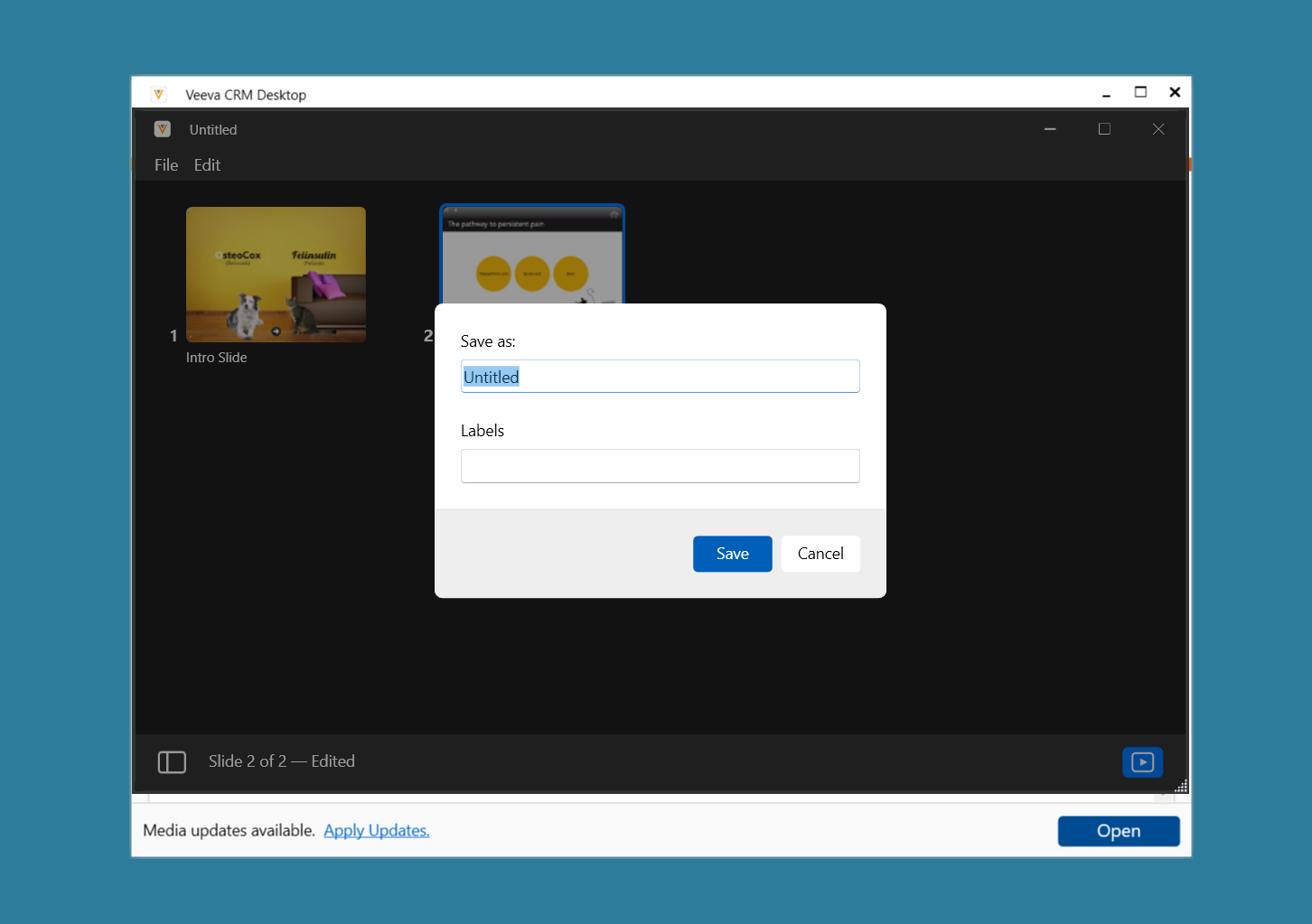Image resolution: width=1312 pixels, height=924 pixels.
Task: Select the Intro Slide thumbnail
Action: [276, 275]
